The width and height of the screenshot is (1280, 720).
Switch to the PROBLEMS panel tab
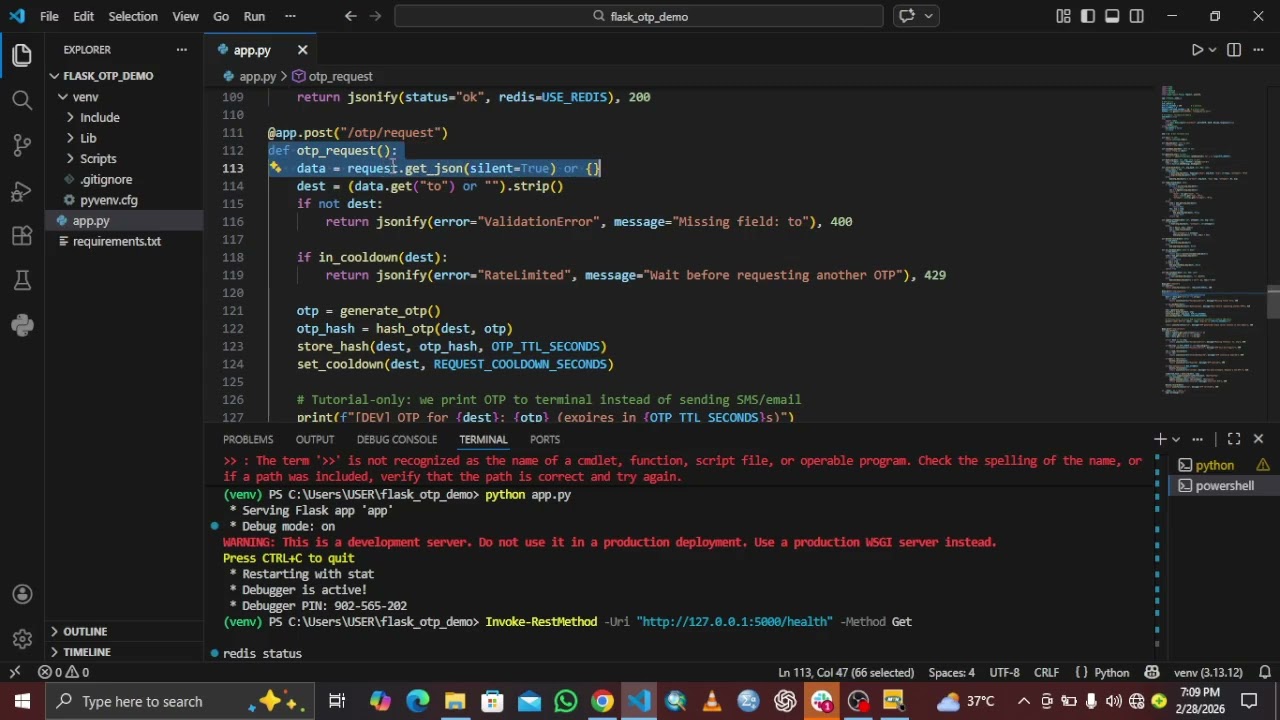(248, 440)
